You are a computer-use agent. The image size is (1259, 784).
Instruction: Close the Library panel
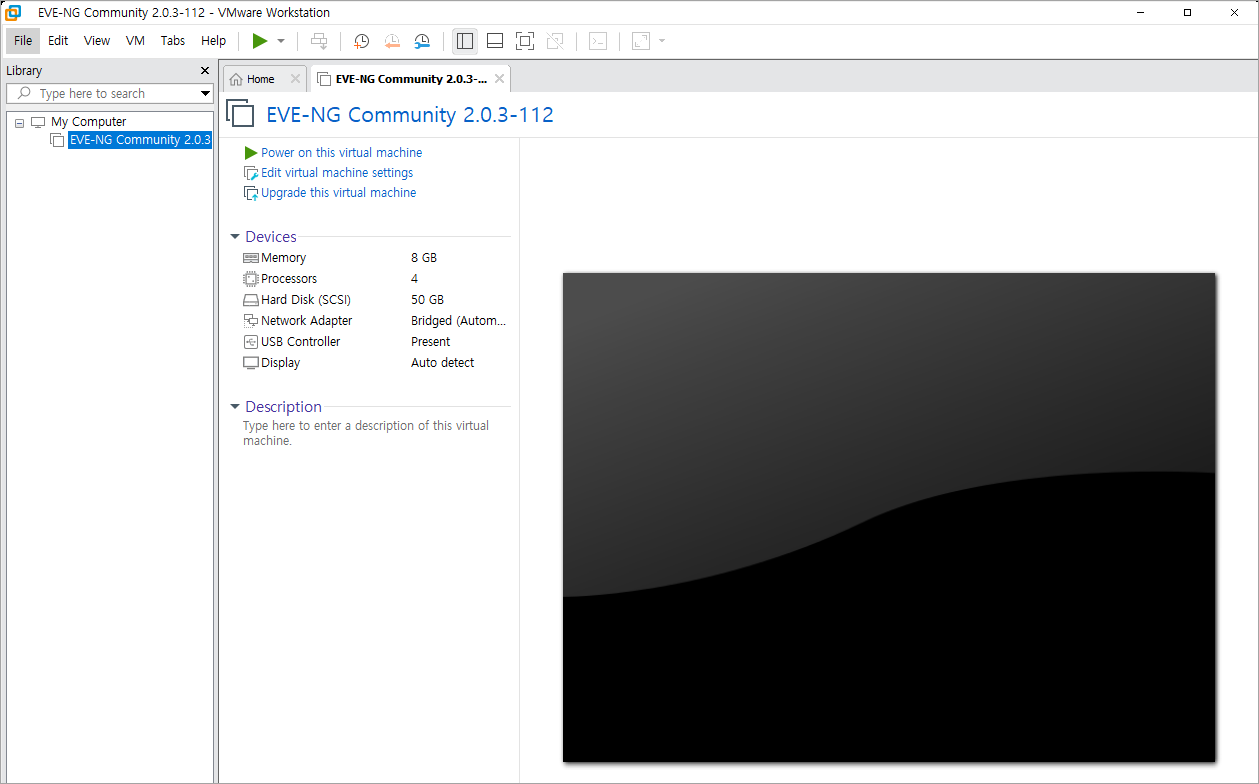tap(205, 71)
